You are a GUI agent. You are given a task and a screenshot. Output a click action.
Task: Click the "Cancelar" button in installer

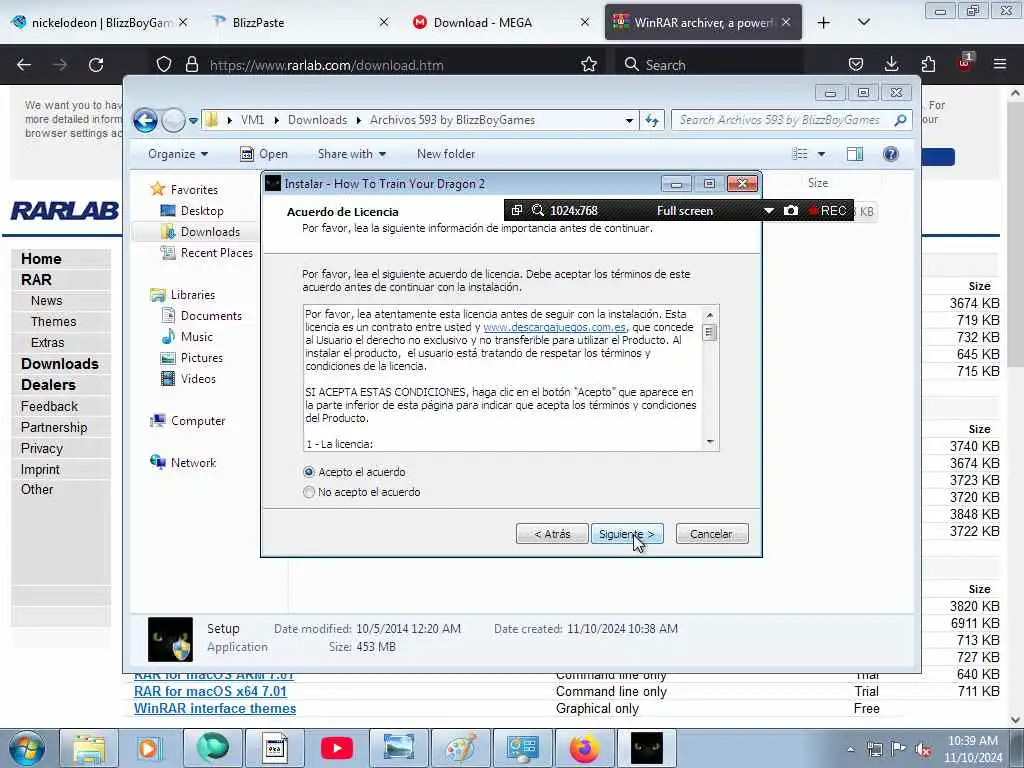point(712,534)
